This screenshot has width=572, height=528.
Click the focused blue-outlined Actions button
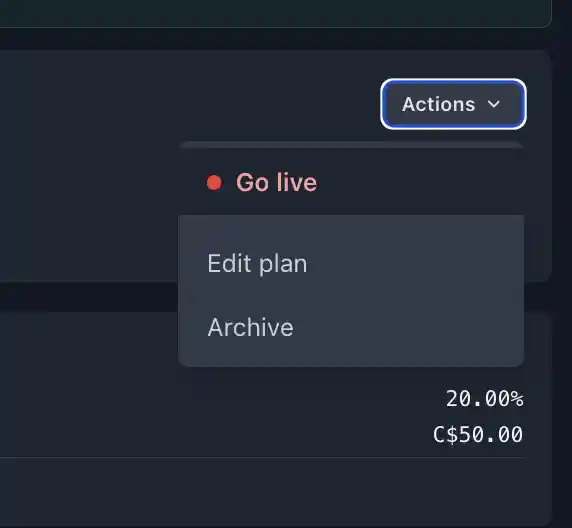point(453,104)
